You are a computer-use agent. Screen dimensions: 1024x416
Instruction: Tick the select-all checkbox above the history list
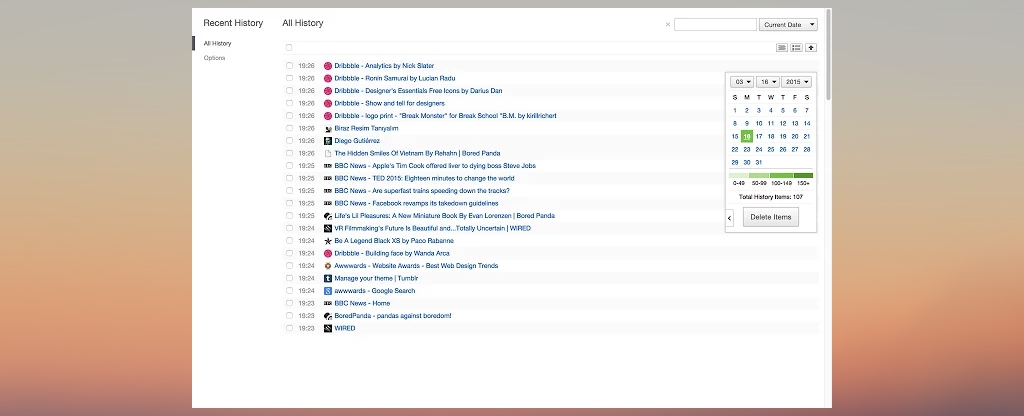coord(289,48)
